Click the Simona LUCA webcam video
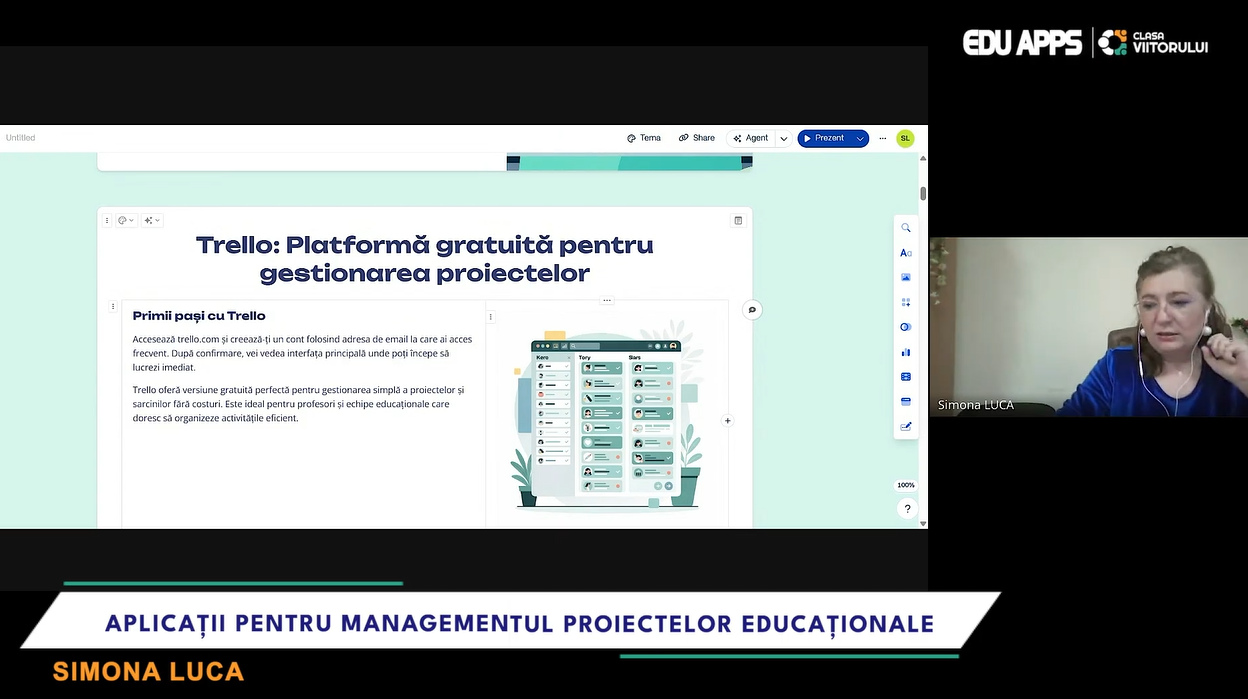This screenshot has height=699, width=1248. pyautogui.click(x=1088, y=326)
